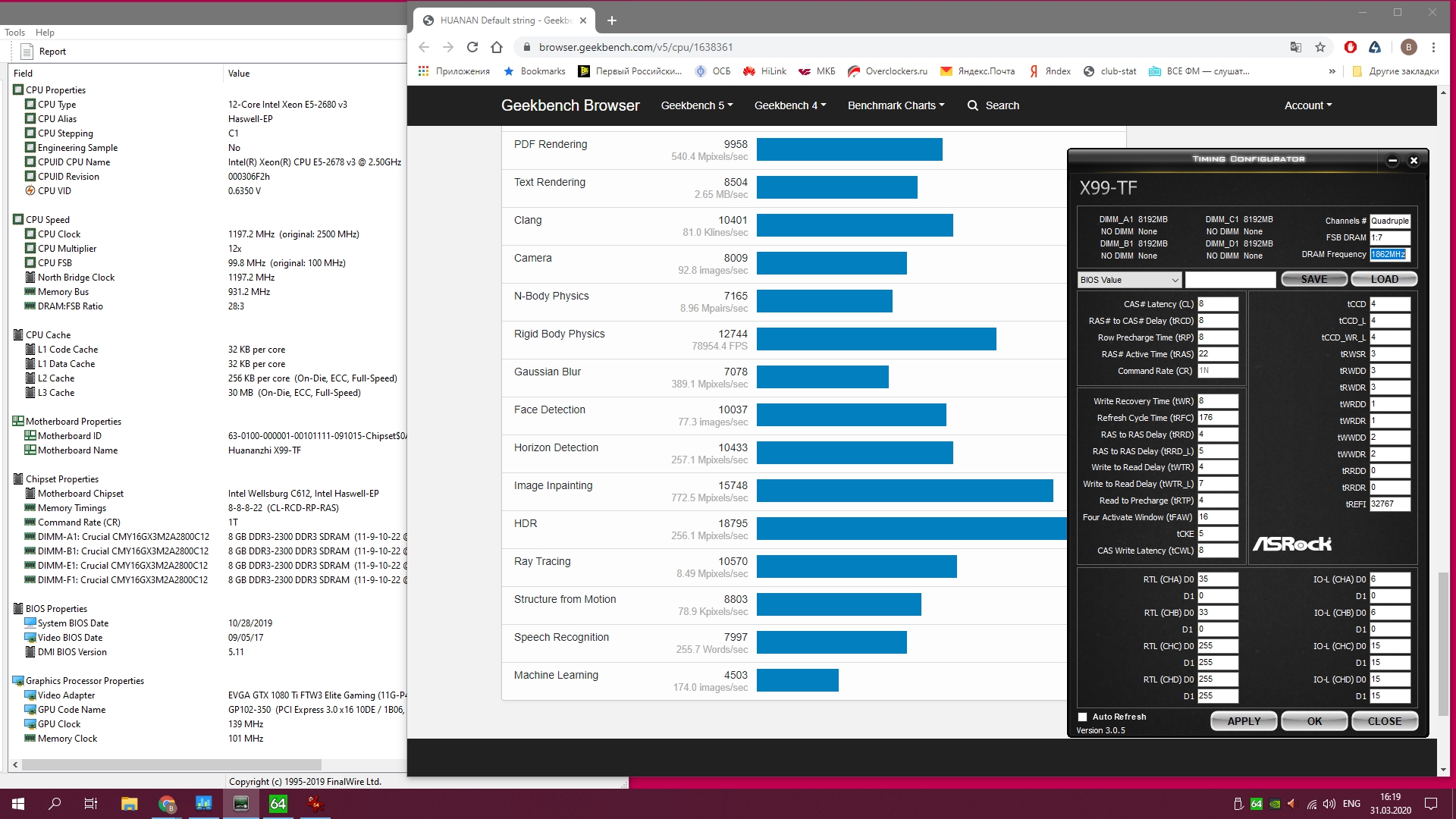The height and width of the screenshot is (819, 1456).
Task: Click the browser reload page icon
Action: pos(472,47)
